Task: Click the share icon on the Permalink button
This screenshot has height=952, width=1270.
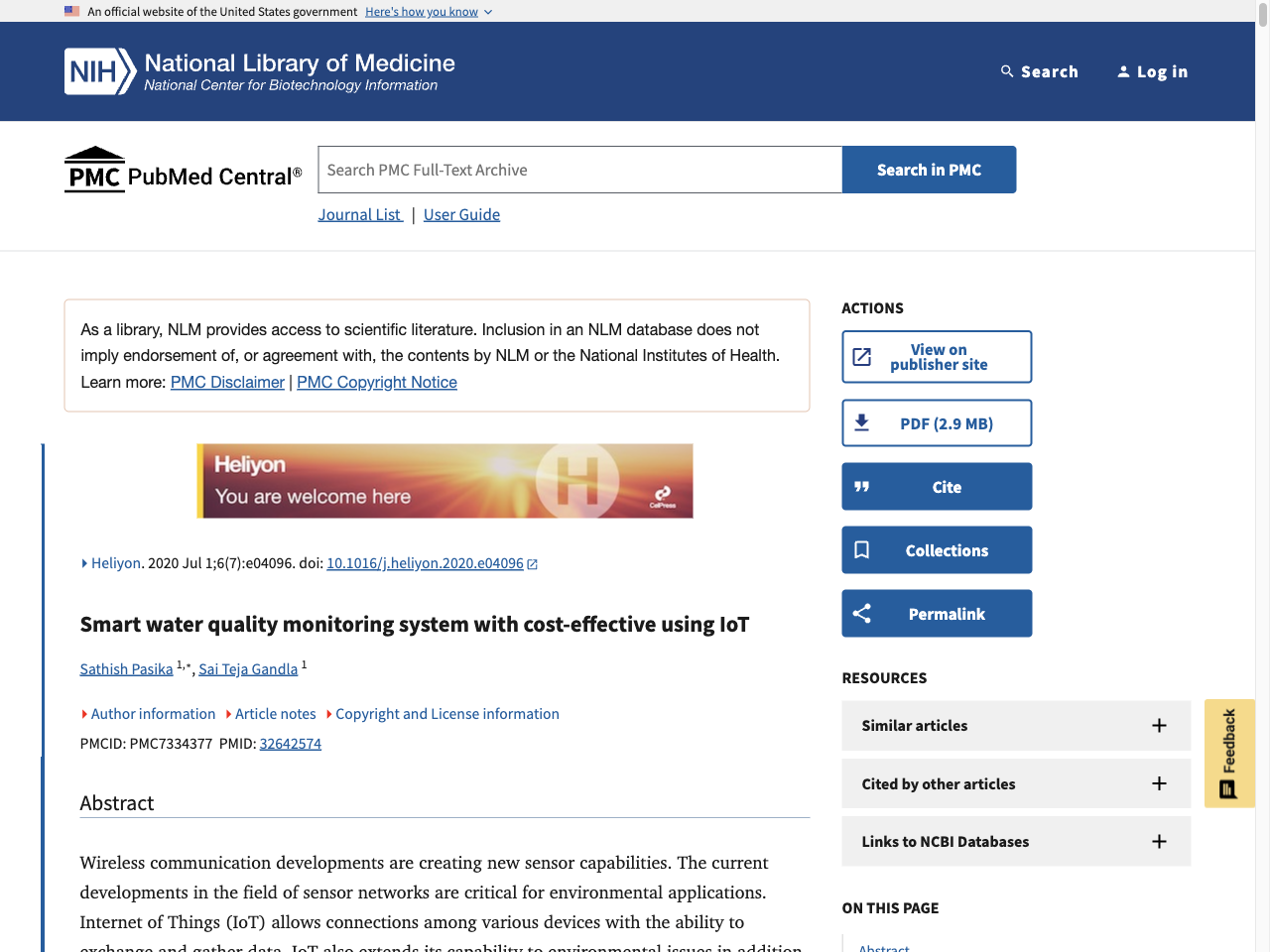Action: (861, 613)
